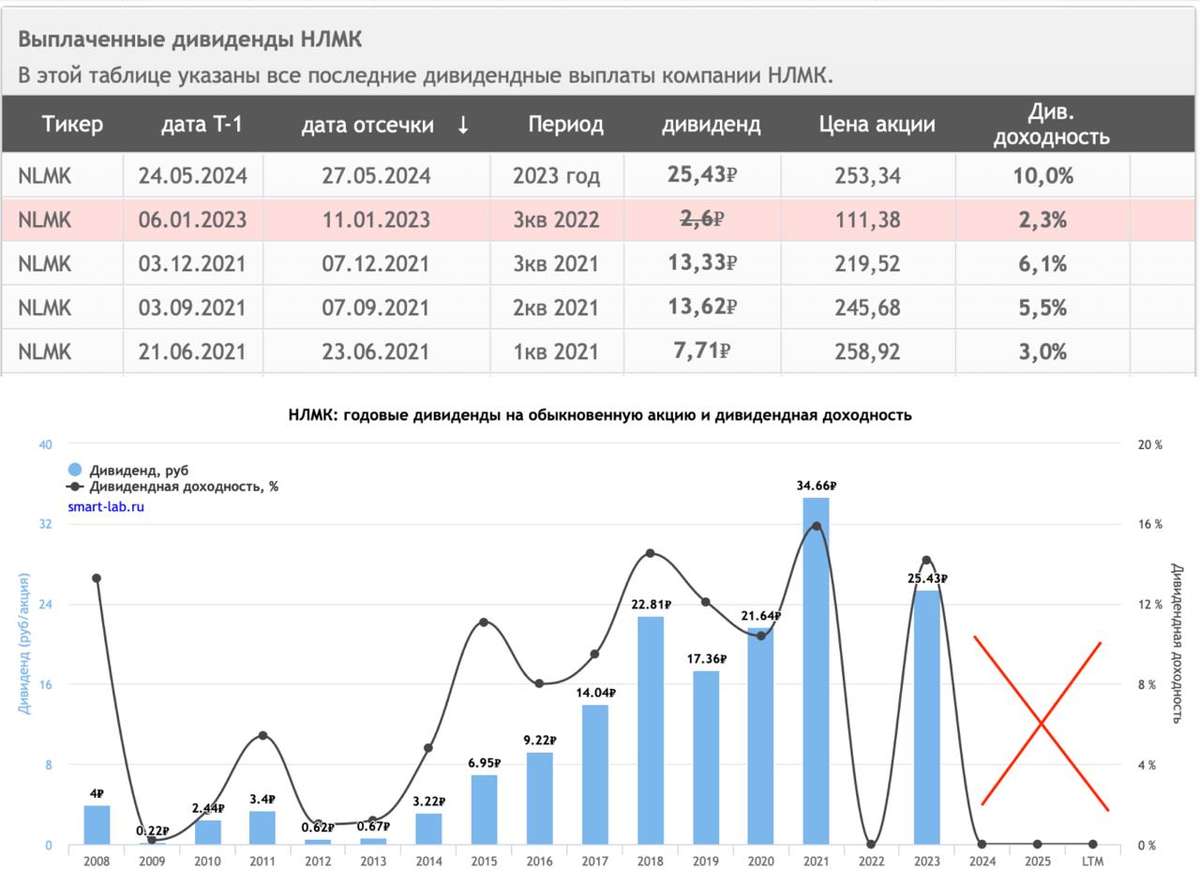The height and width of the screenshot is (884, 1200).
Task: Sort by the 'дата отсечки' arrow icon
Action: 462,125
